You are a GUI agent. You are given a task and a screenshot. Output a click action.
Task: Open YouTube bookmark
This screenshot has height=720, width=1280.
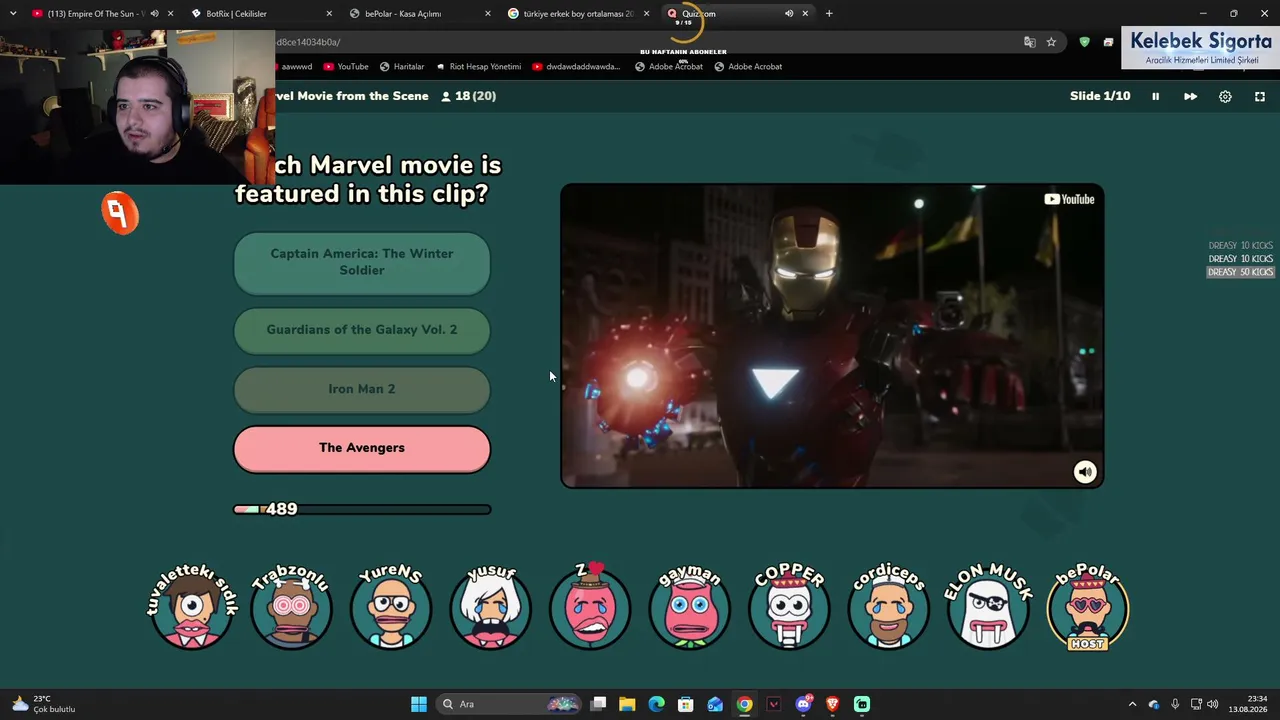345,67
